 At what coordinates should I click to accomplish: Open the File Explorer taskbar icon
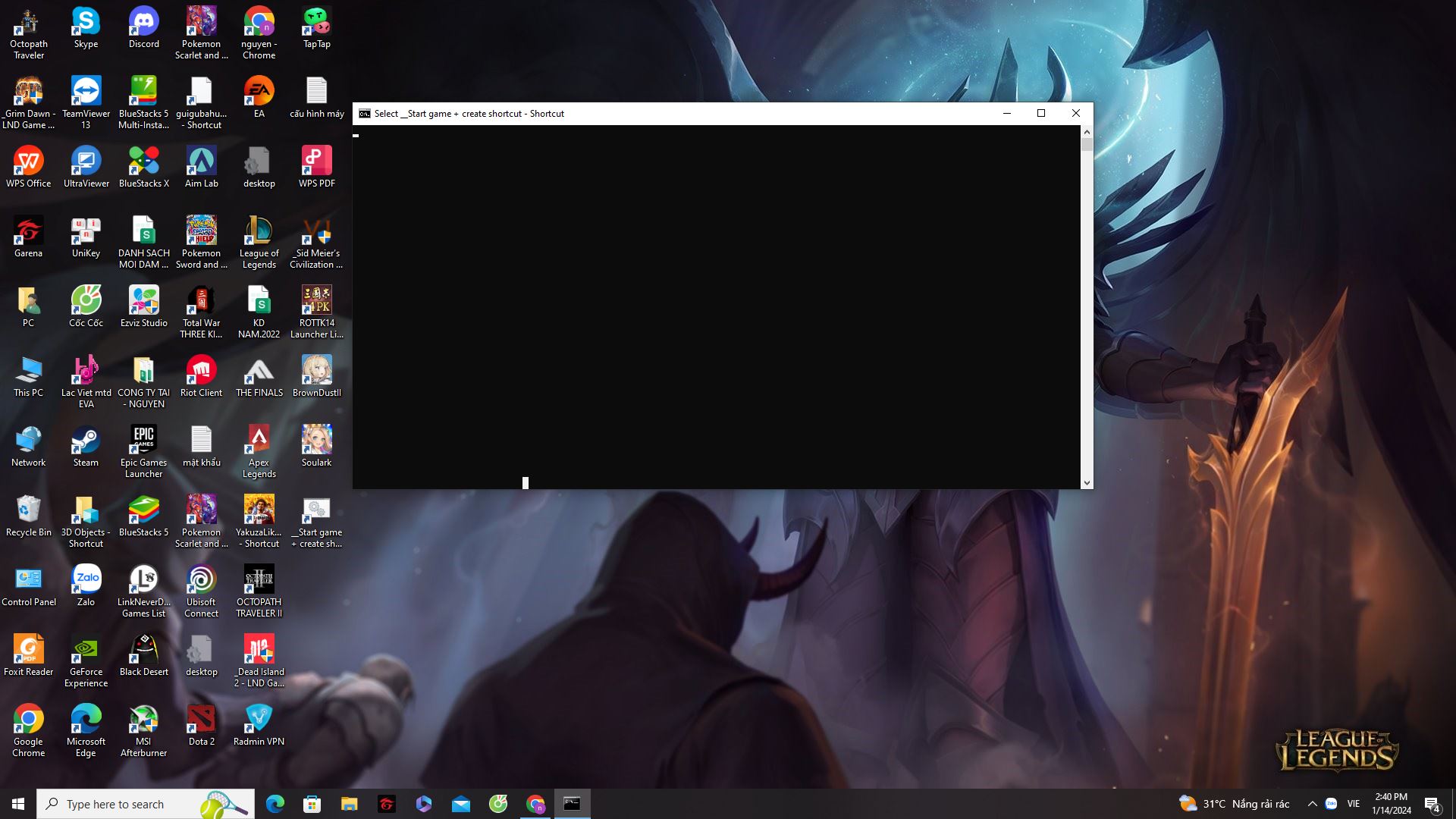point(349,804)
